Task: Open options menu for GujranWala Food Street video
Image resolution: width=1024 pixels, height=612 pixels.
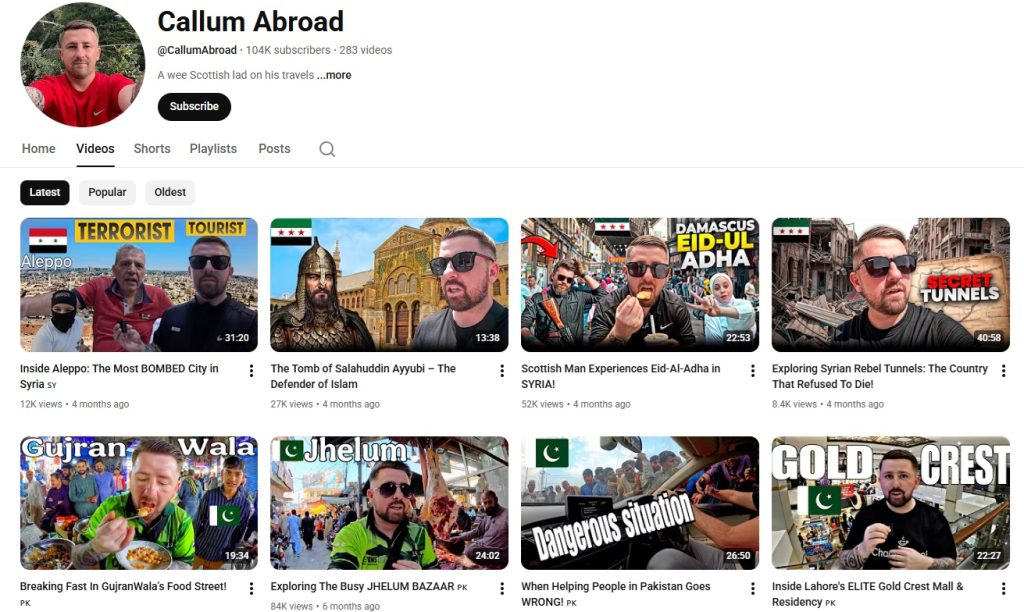Action: (x=251, y=589)
